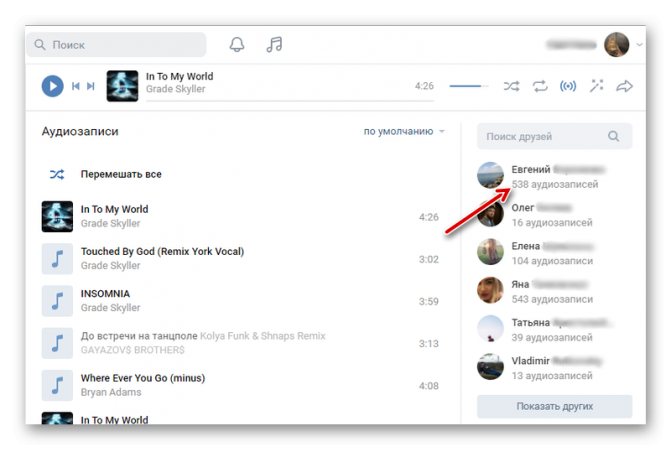
Task: Play 'Where Ever You Go (minus)' note icon
Action: (57, 385)
